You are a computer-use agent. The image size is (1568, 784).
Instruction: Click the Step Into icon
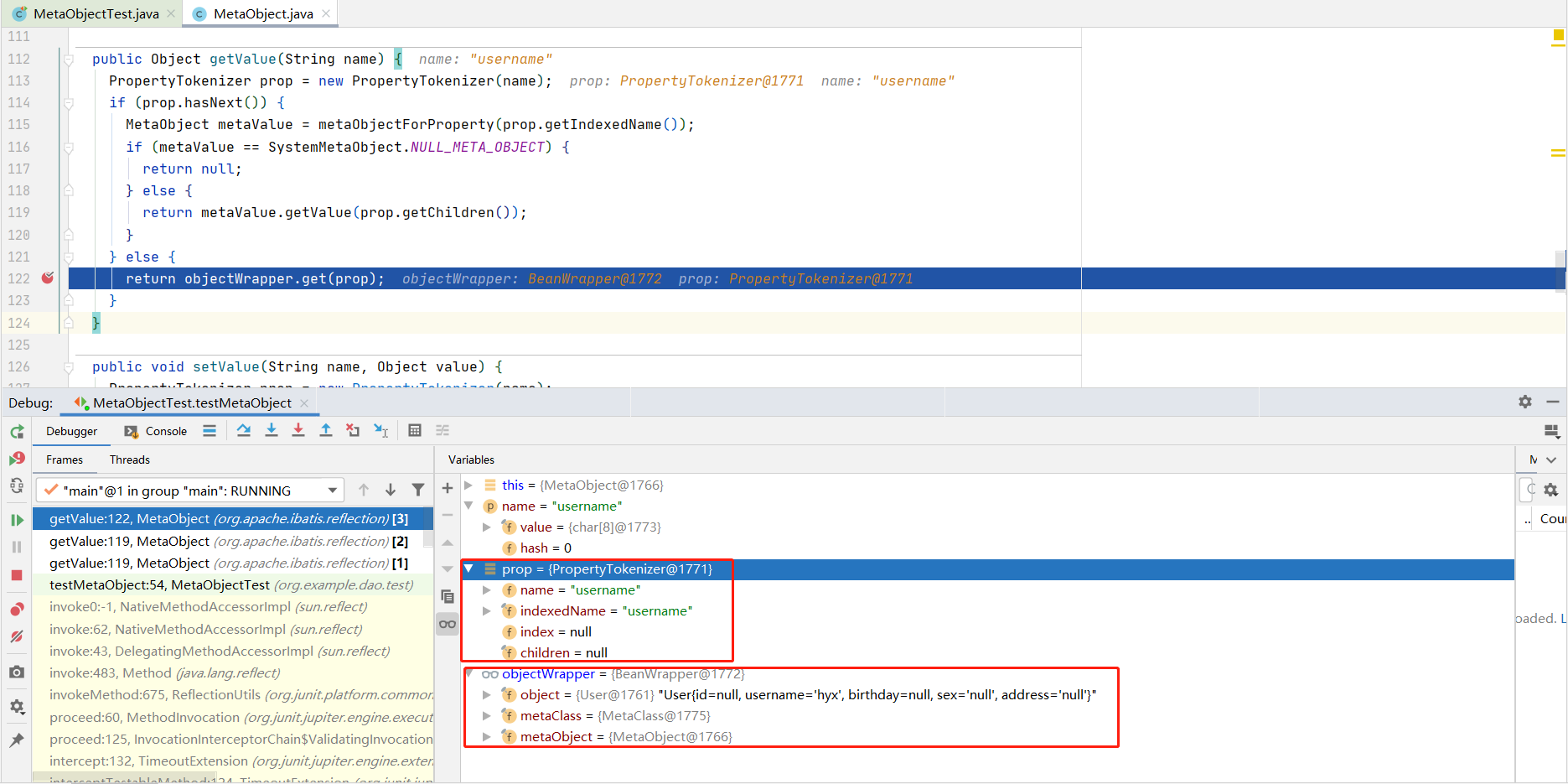click(x=272, y=431)
